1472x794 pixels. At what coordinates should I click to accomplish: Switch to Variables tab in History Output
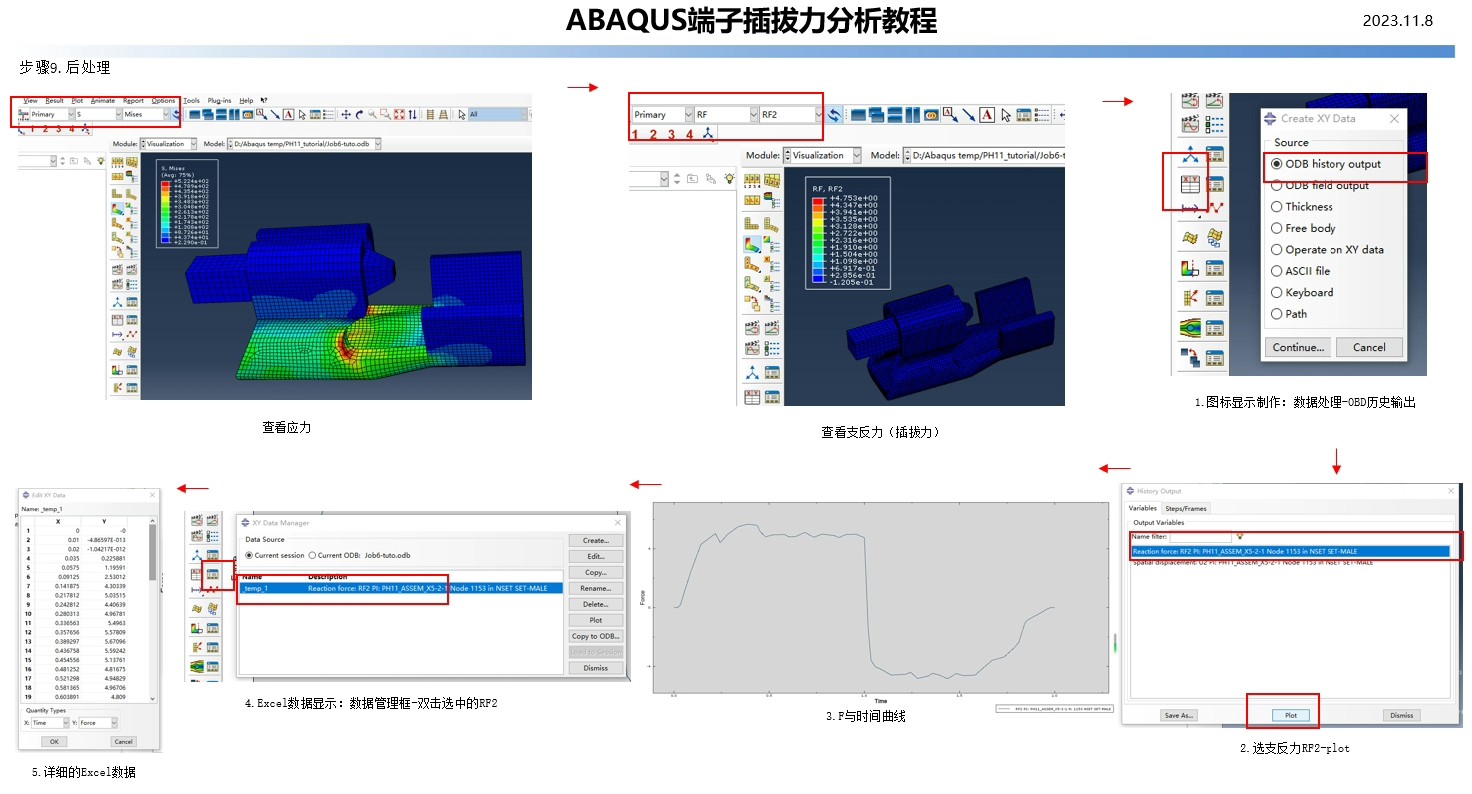tap(1143, 508)
